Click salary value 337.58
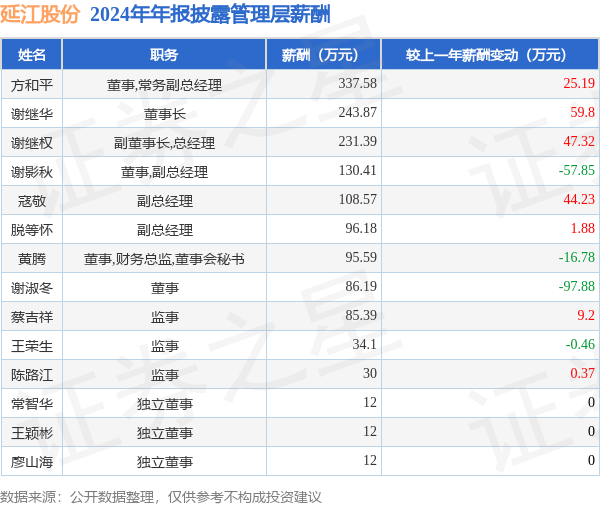This screenshot has width=600, height=506. (357, 83)
